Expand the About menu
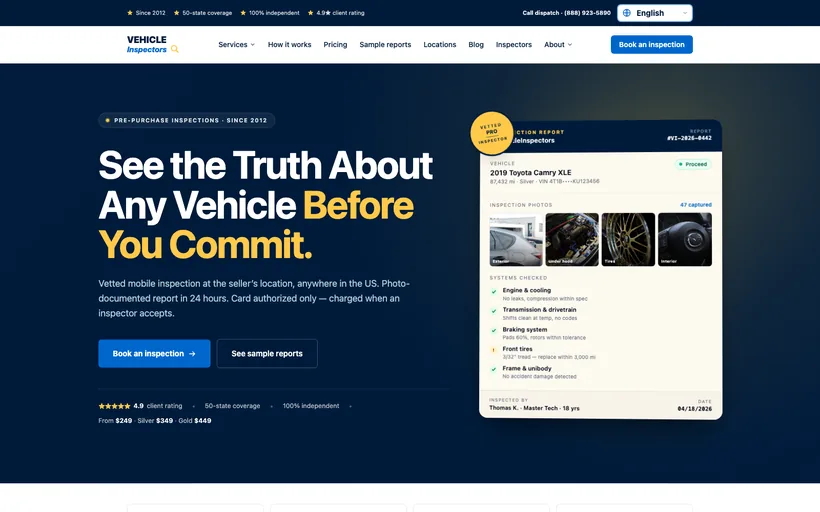This screenshot has height=512, width=820. pos(558,44)
